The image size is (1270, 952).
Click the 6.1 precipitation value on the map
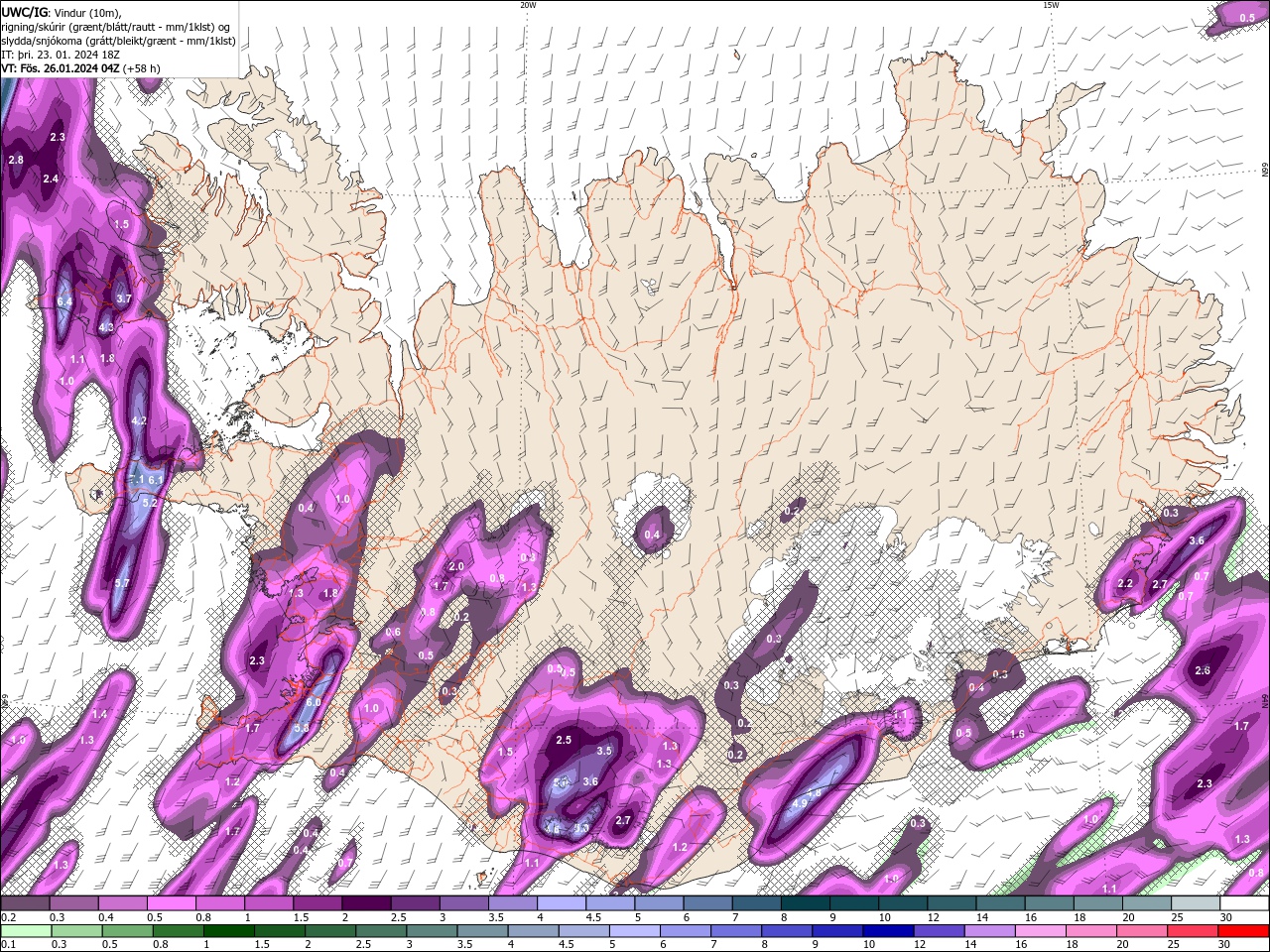click(156, 480)
